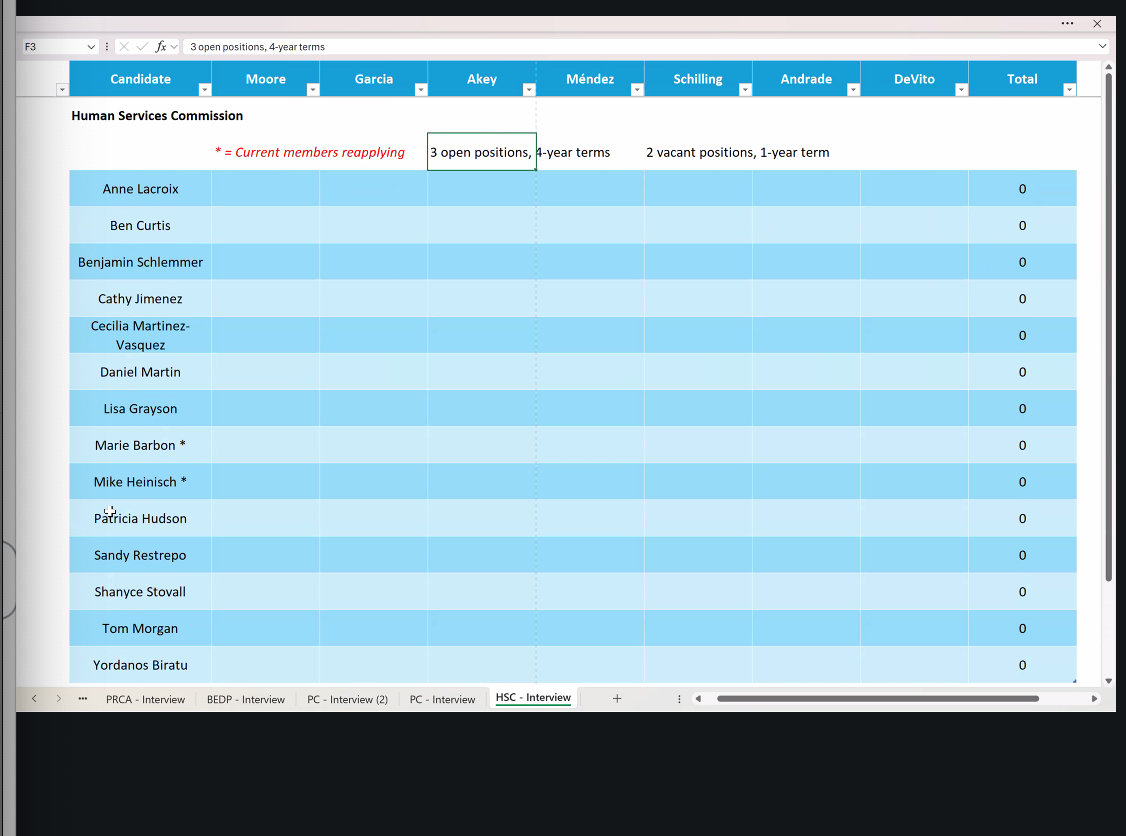Switch to the BEDP - Interview sheet tab
This screenshot has height=836, width=1126.
click(246, 699)
